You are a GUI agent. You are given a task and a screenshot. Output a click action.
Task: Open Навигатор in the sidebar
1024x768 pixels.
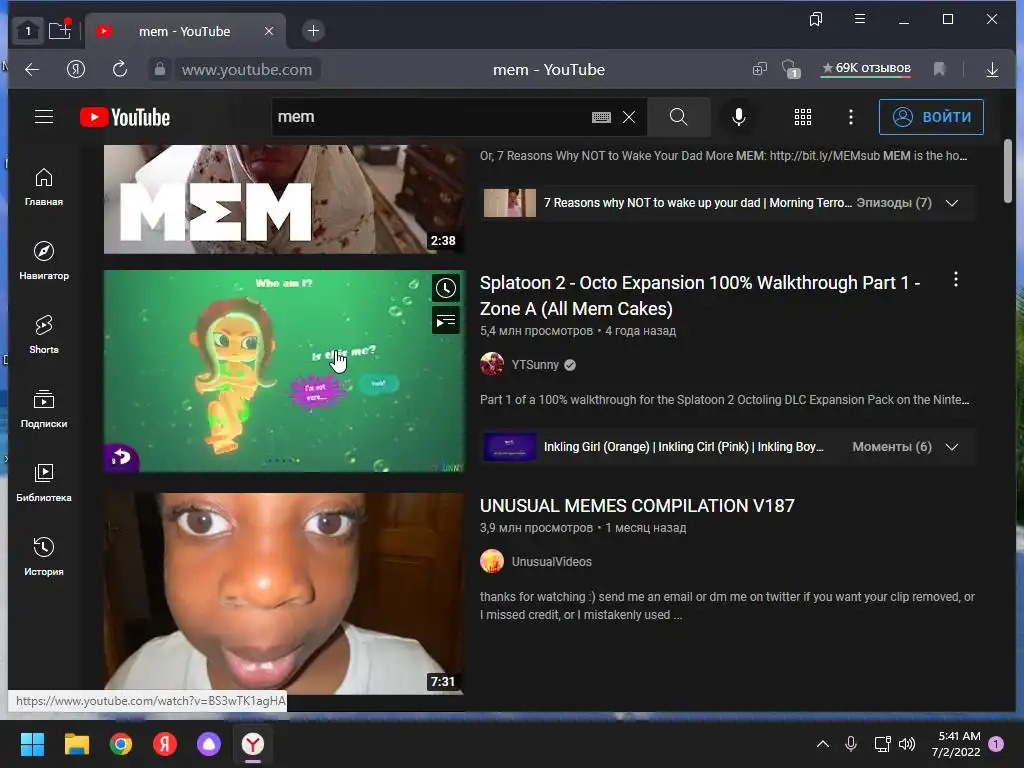[44, 261]
